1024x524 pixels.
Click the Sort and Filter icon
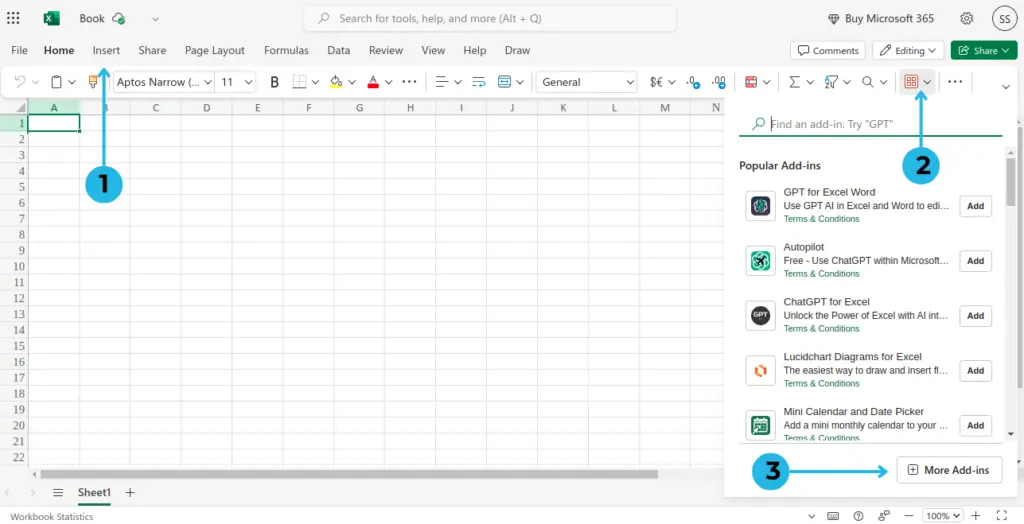(x=831, y=82)
